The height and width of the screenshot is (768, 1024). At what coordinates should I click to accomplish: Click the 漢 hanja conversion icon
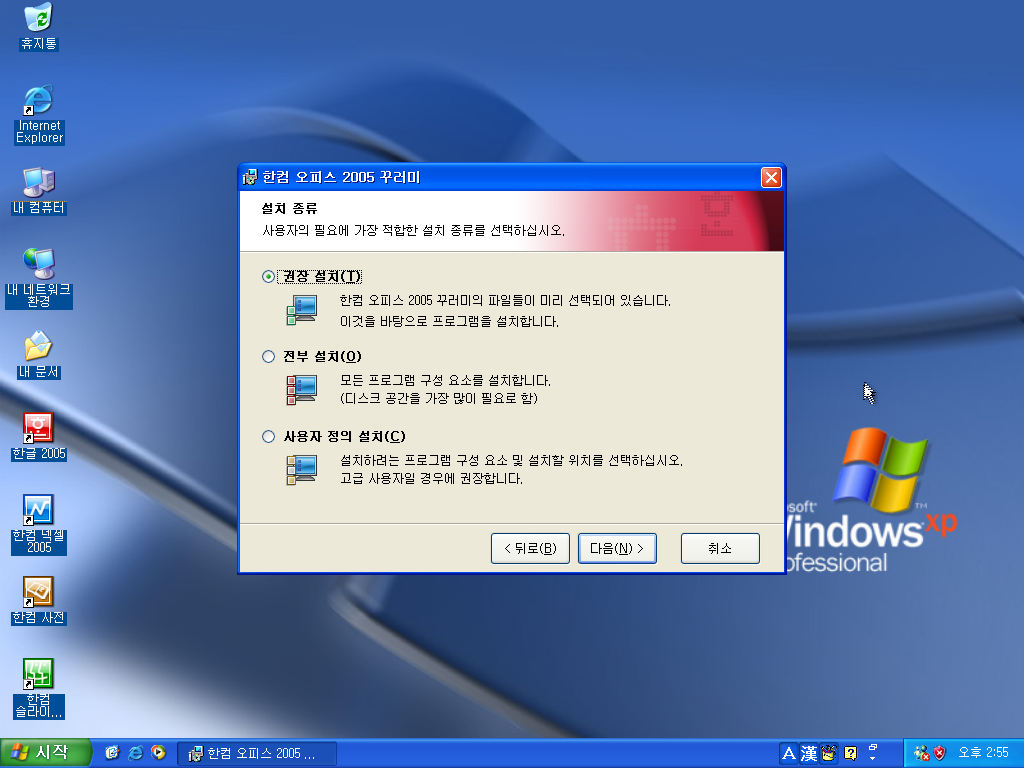[x=809, y=754]
